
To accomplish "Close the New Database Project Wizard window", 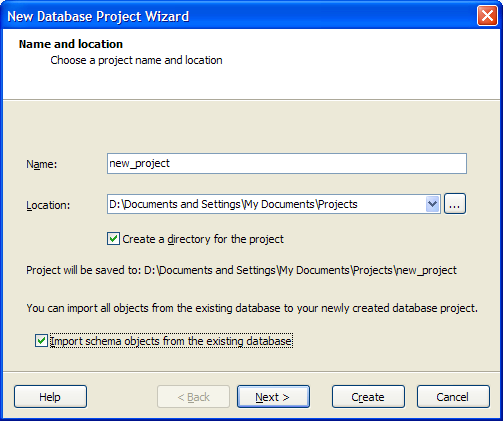I will pyautogui.click(x=487, y=16).
